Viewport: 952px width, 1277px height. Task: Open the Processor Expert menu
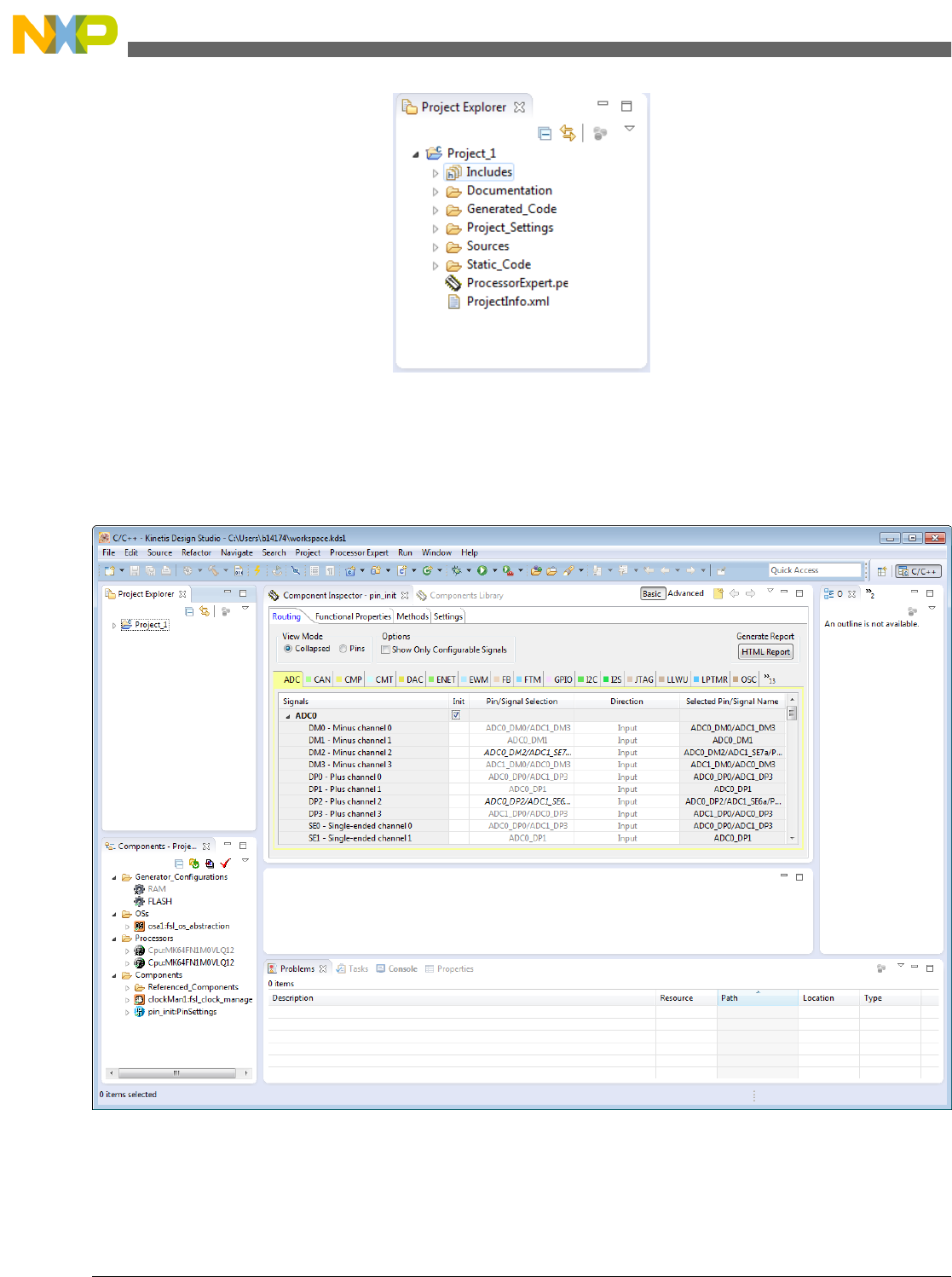359,552
